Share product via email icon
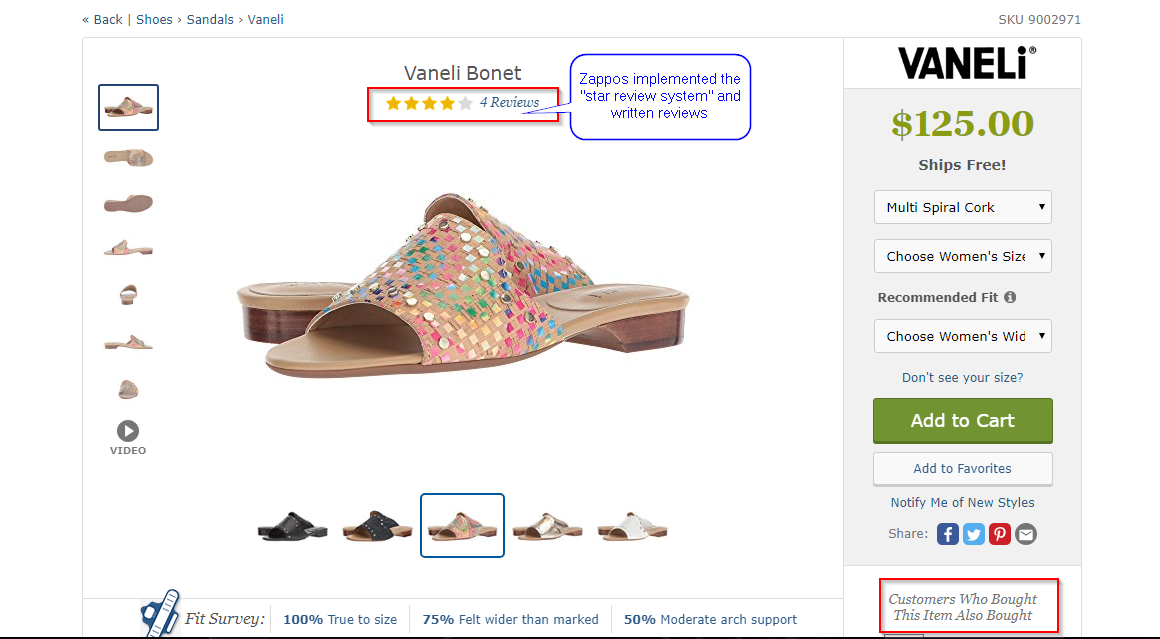 pyautogui.click(x=1026, y=534)
